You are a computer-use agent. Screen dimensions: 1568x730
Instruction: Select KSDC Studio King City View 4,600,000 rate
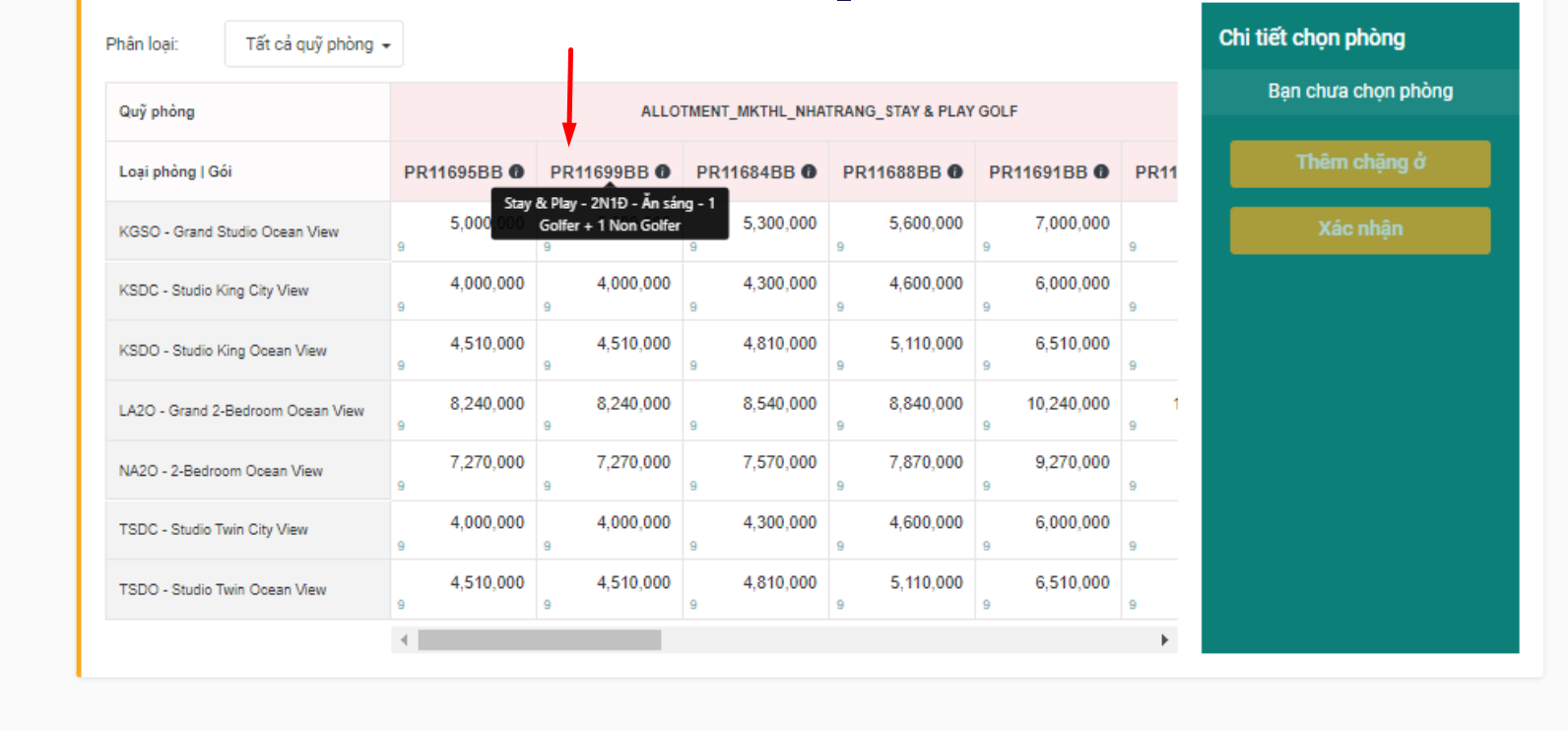pyautogui.click(x=925, y=284)
